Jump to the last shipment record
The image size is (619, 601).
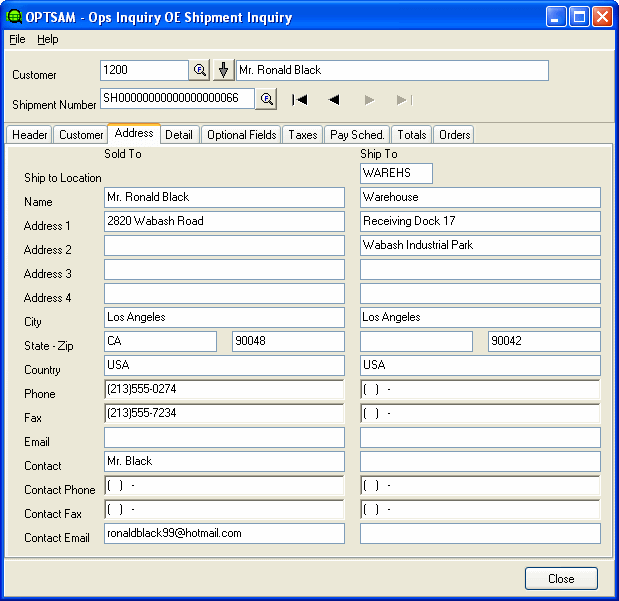[x=404, y=99]
